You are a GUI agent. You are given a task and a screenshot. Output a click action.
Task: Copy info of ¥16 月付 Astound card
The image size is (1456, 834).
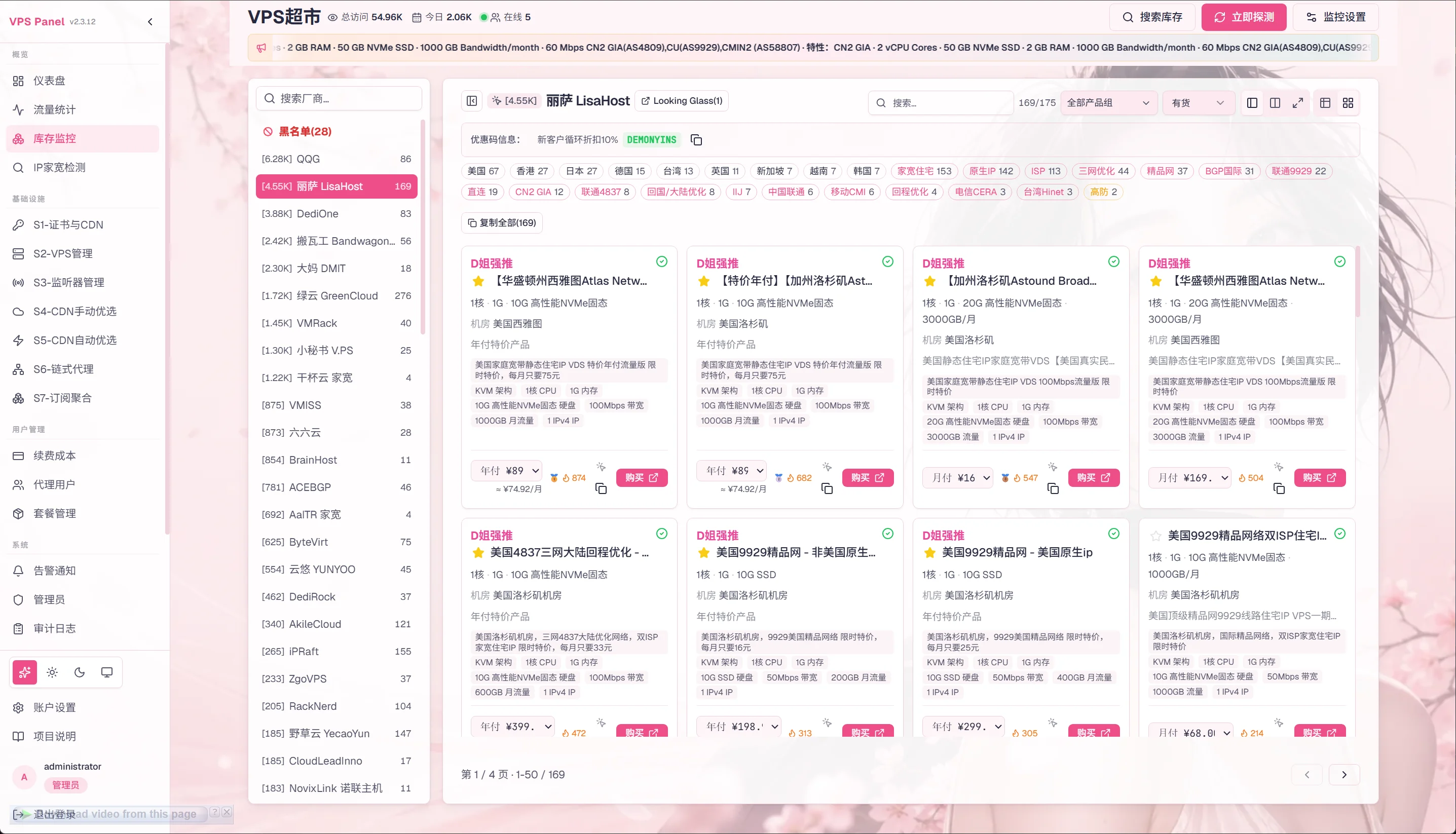(1053, 488)
